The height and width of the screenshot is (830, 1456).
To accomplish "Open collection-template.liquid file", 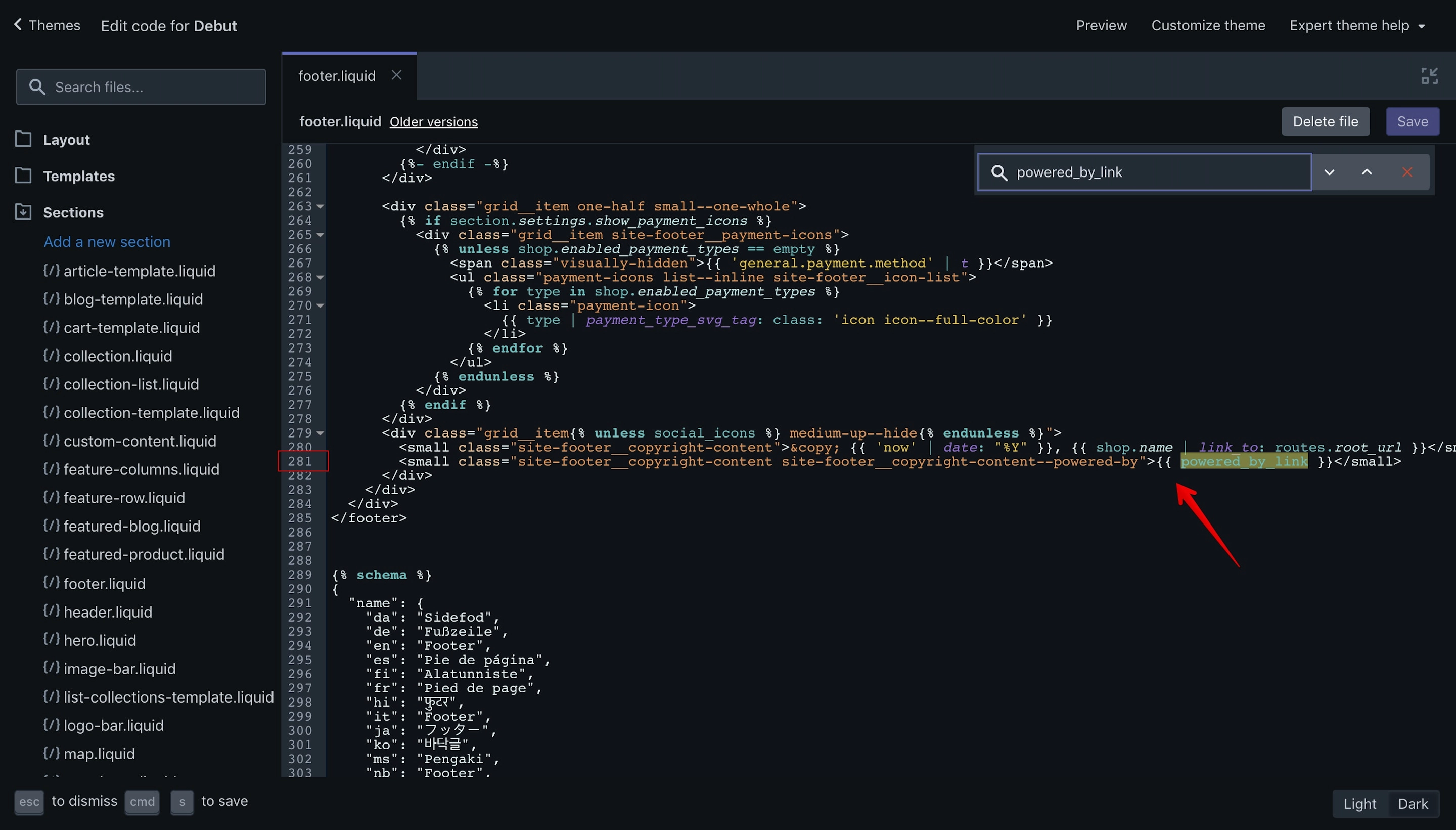I will pos(152,413).
